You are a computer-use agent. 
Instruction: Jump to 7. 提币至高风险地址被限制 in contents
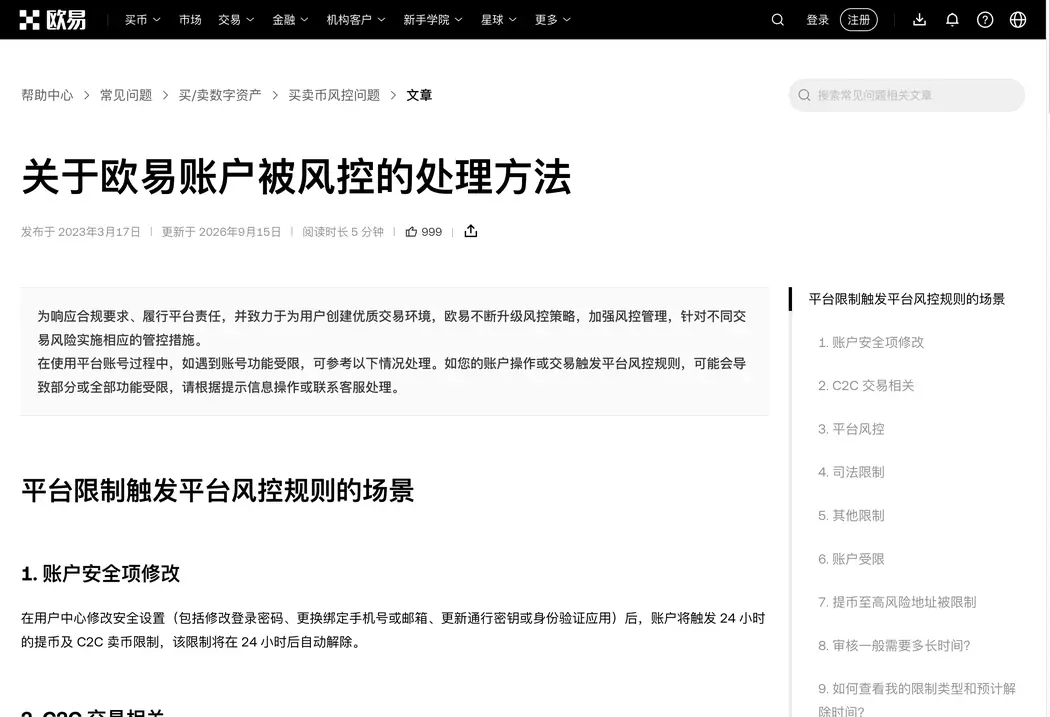tap(897, 602)
